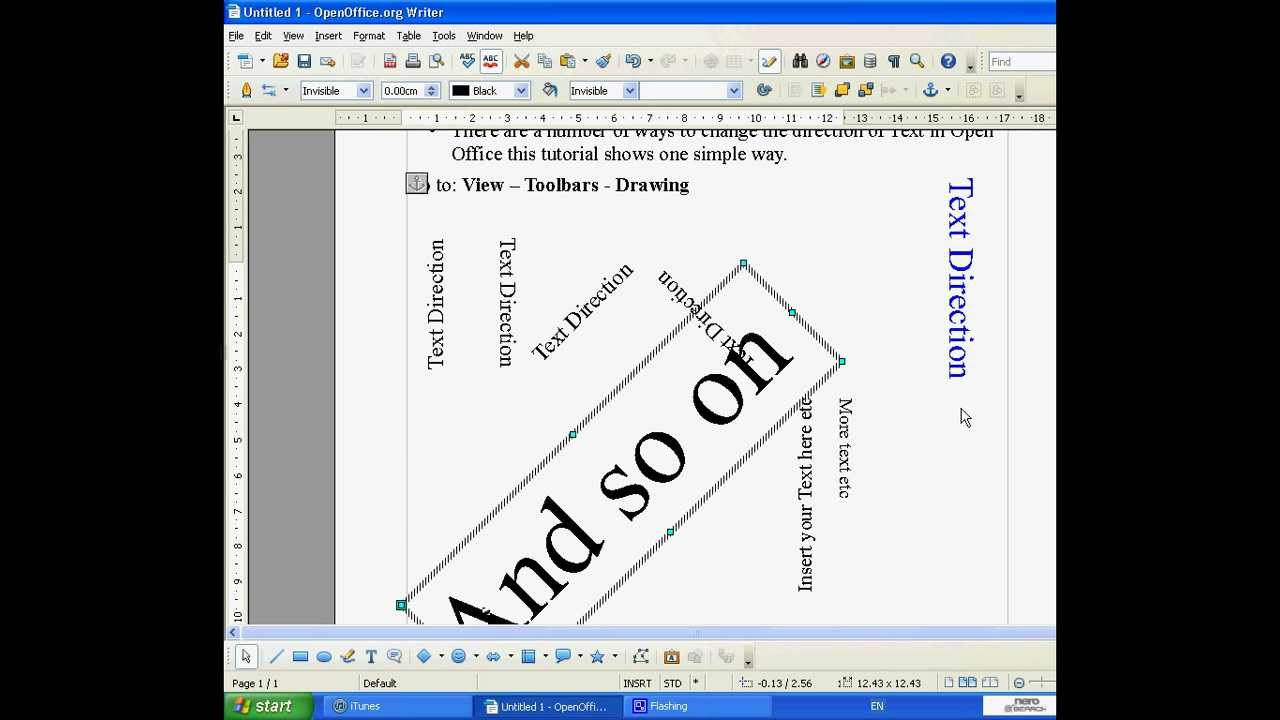Open the Paste options dropdown arrow

585,62
